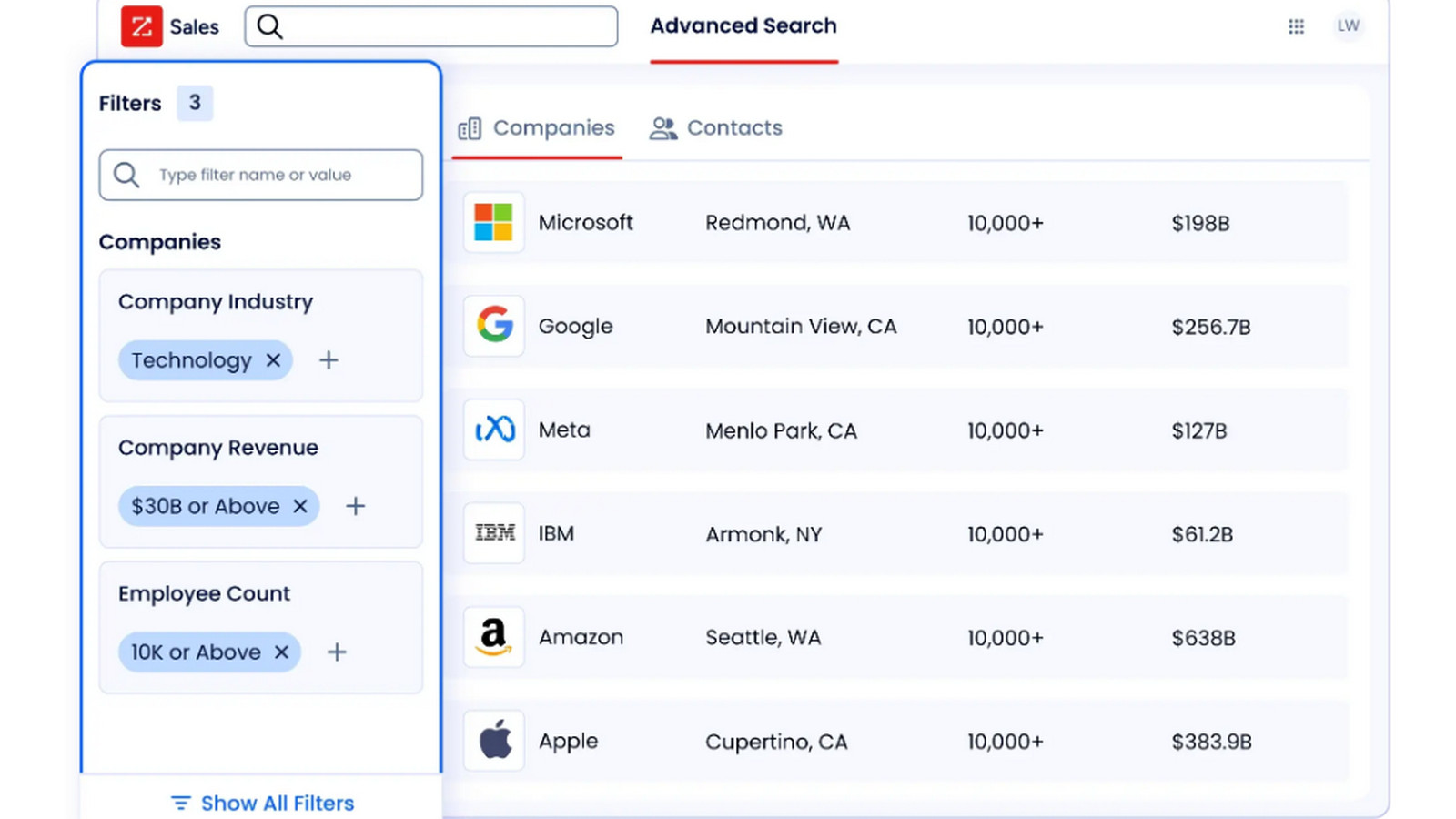Click the Meta company logo
This screenshot has height=819, width=1456.
[x=494, y=430]
